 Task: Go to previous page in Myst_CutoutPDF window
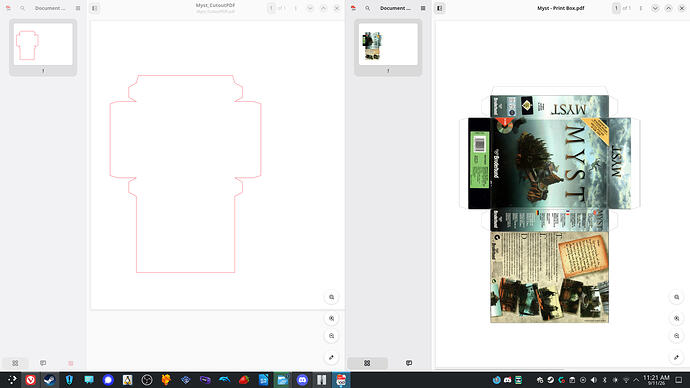(323, 8)
